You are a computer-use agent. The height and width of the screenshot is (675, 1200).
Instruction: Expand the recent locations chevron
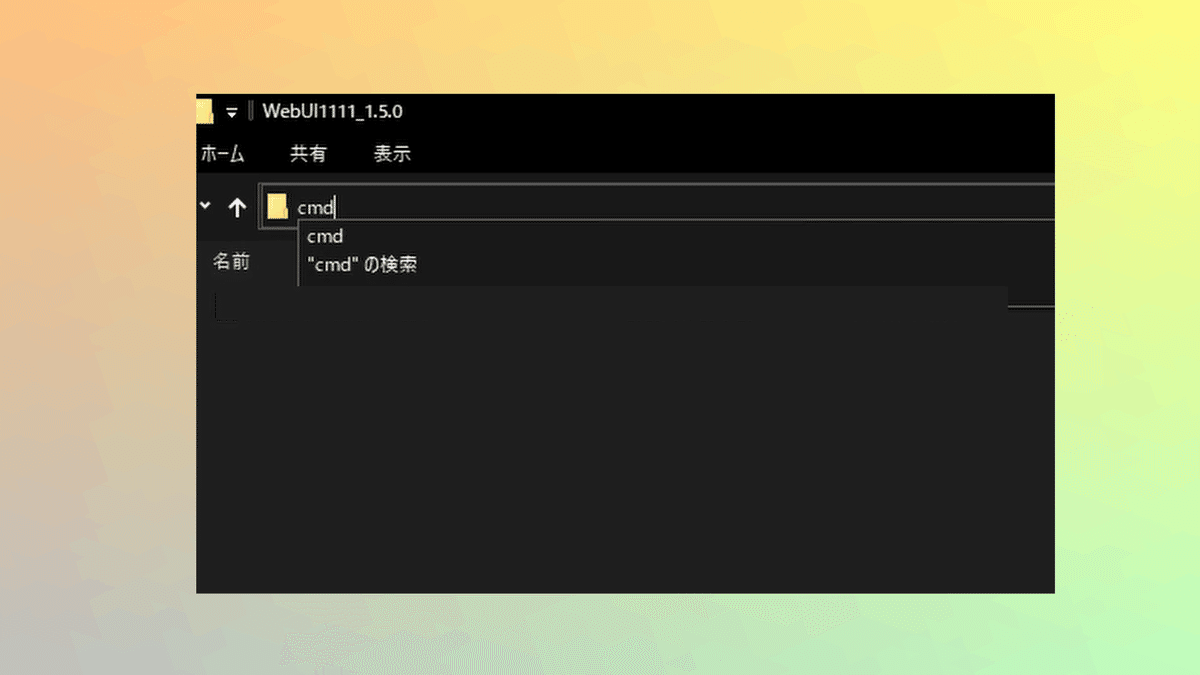coord(205,205)
